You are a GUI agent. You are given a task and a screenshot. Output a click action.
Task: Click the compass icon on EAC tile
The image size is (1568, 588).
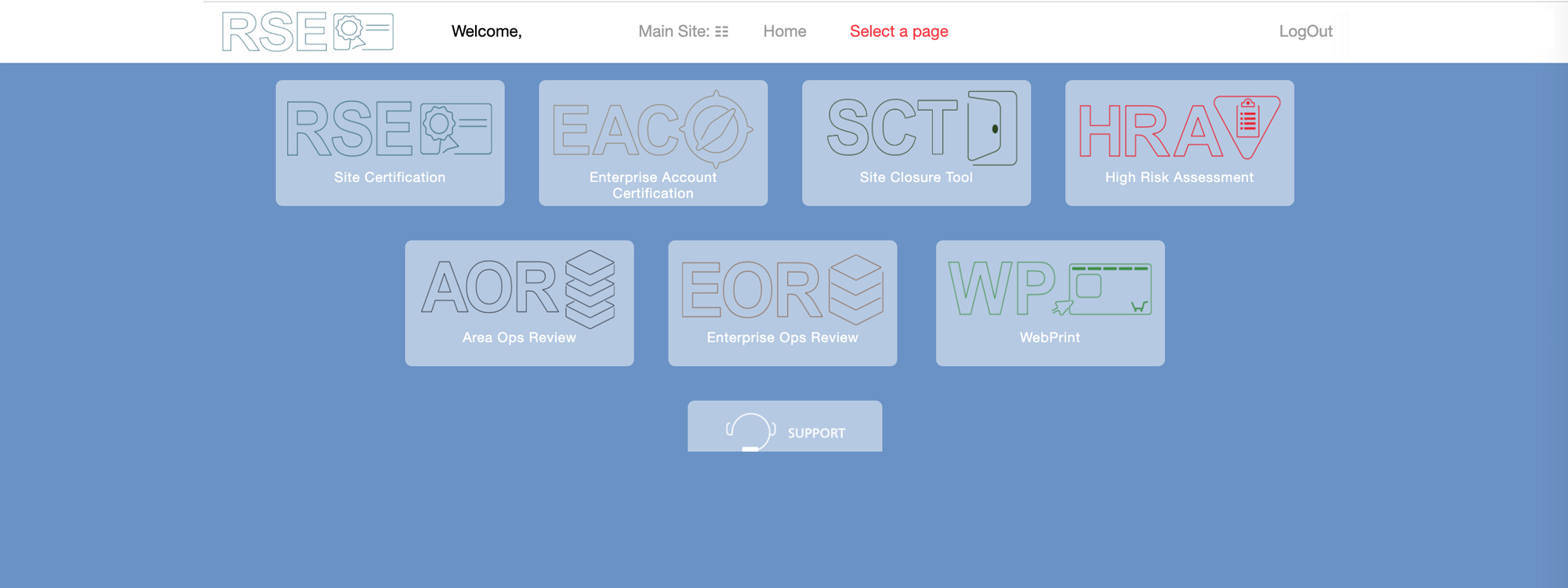717,129
